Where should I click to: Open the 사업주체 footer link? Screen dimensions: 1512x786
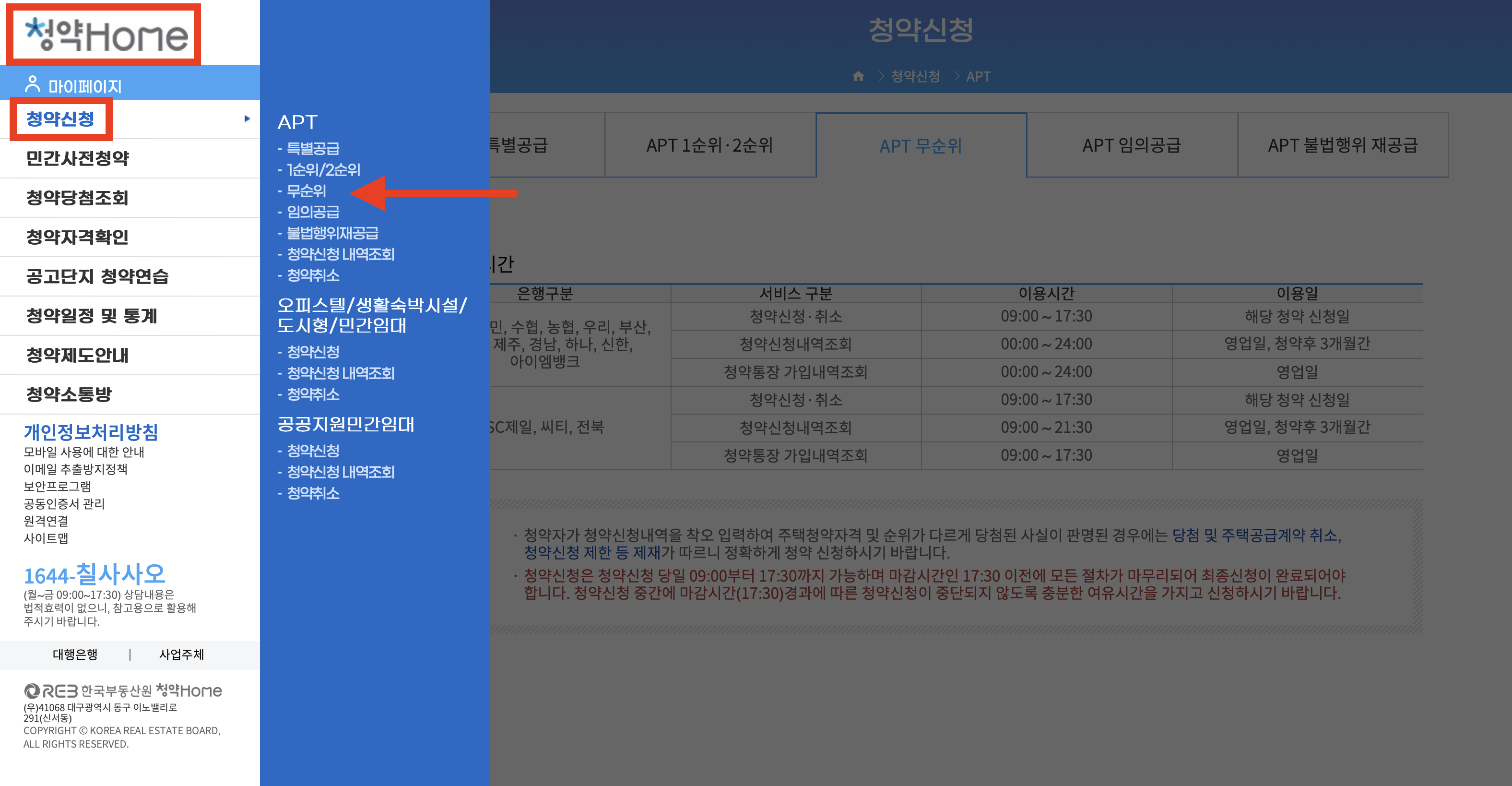[181, 655]
